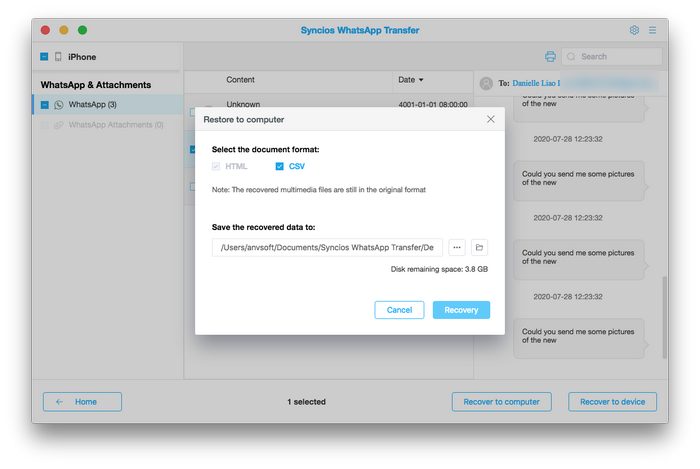Click the iPhone label

coord(82,57)
